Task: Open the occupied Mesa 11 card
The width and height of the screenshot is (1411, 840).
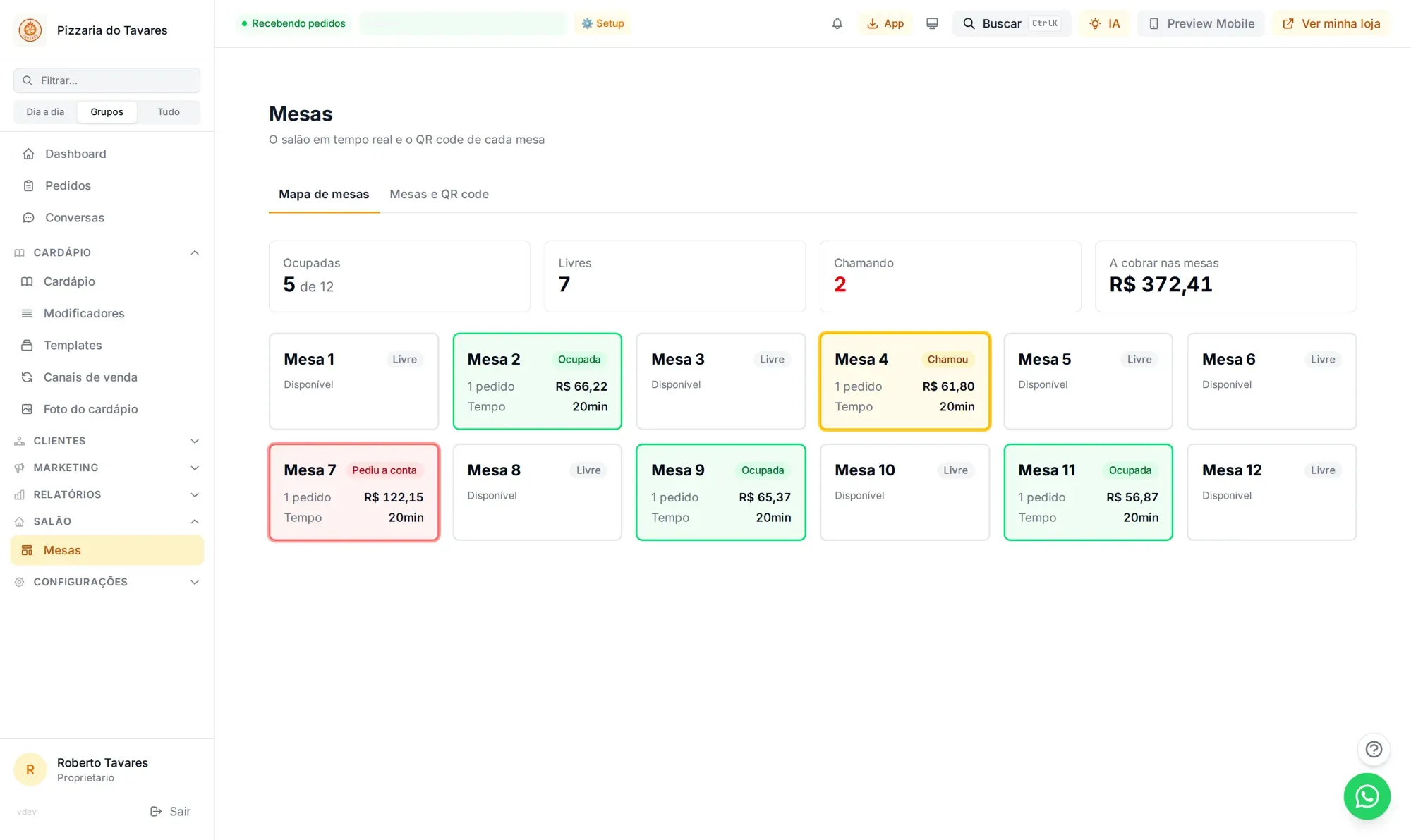Action: point(1088,492)
